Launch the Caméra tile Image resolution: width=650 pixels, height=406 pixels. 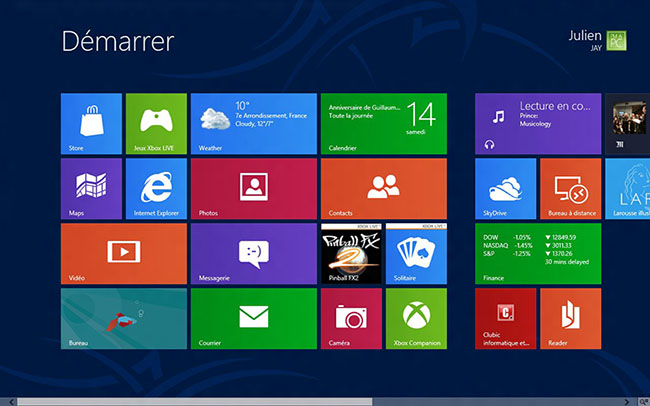(x=351, y=318)
